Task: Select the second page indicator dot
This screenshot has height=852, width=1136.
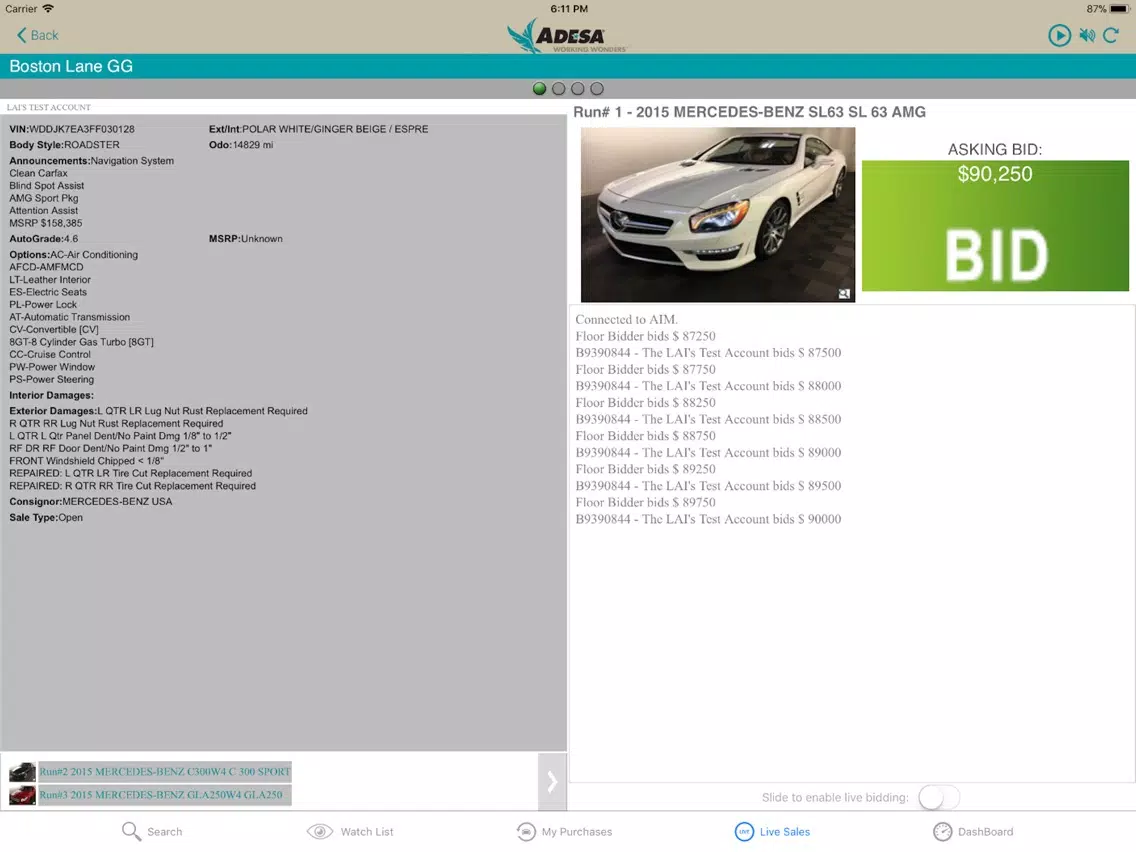Action: (559, 88)
